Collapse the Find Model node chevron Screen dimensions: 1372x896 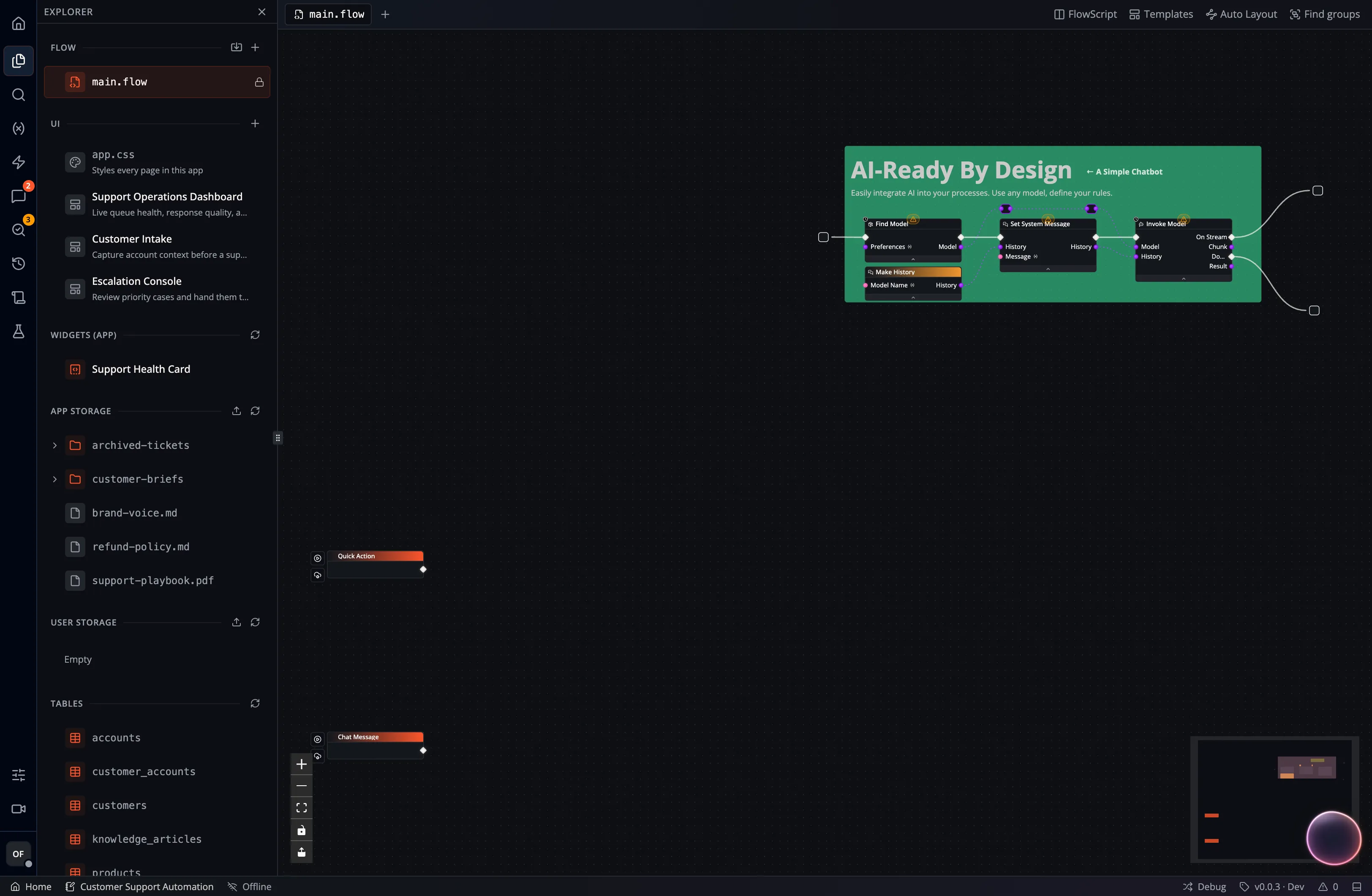tap(913, 259)
